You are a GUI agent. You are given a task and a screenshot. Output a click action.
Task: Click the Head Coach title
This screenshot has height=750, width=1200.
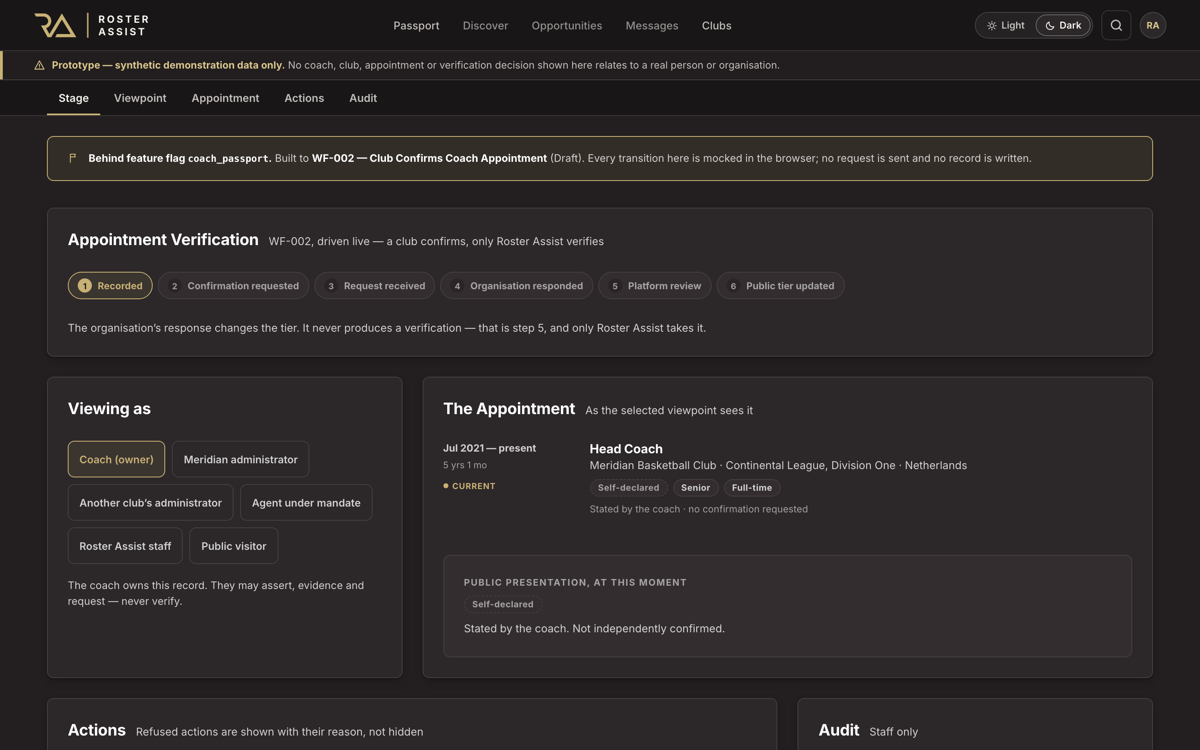[x=626, y=449]
